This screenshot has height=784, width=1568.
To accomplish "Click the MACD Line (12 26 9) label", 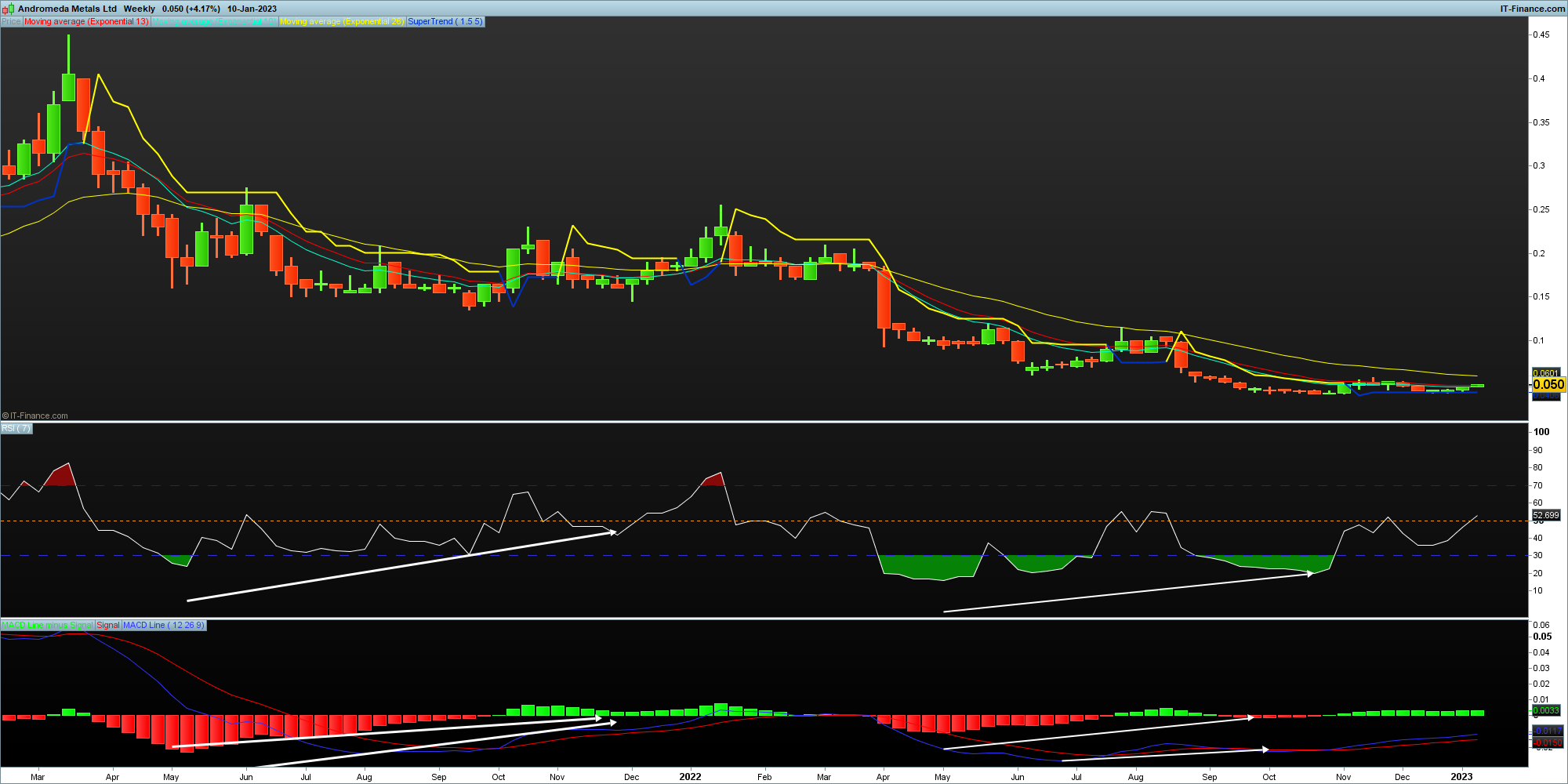I will tap(164, 626).
